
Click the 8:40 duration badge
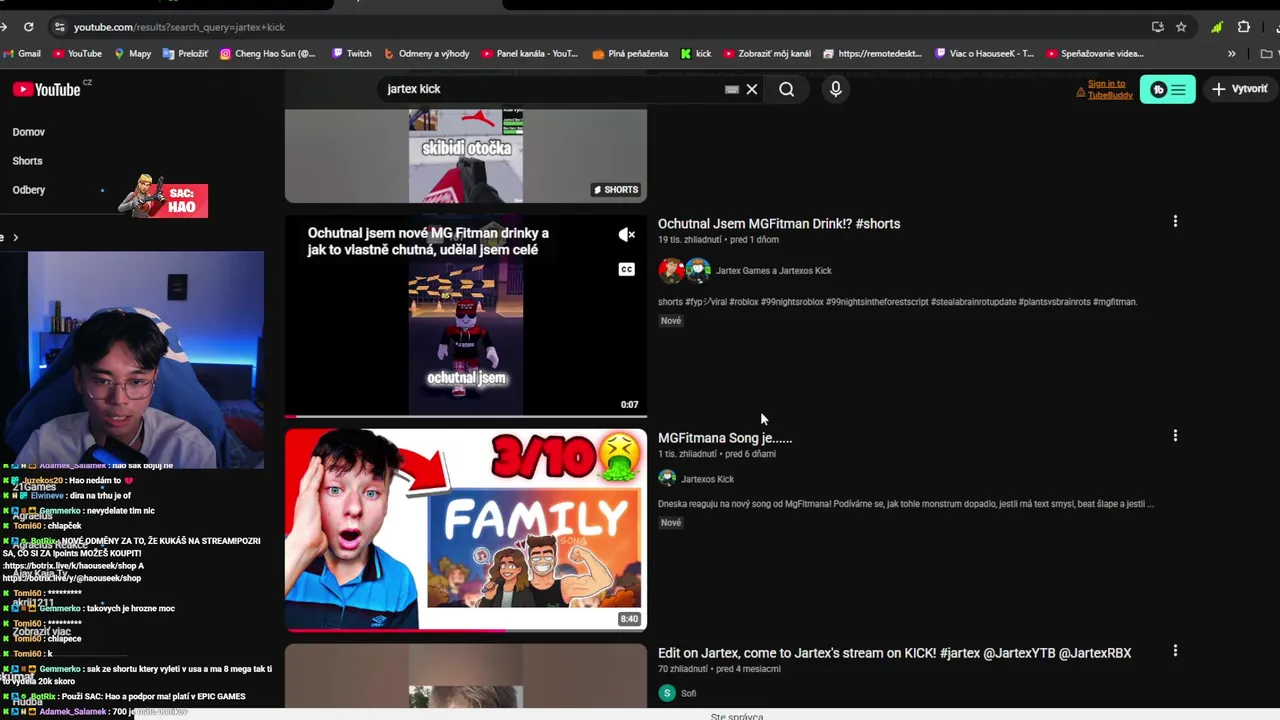tap(629, 619)
